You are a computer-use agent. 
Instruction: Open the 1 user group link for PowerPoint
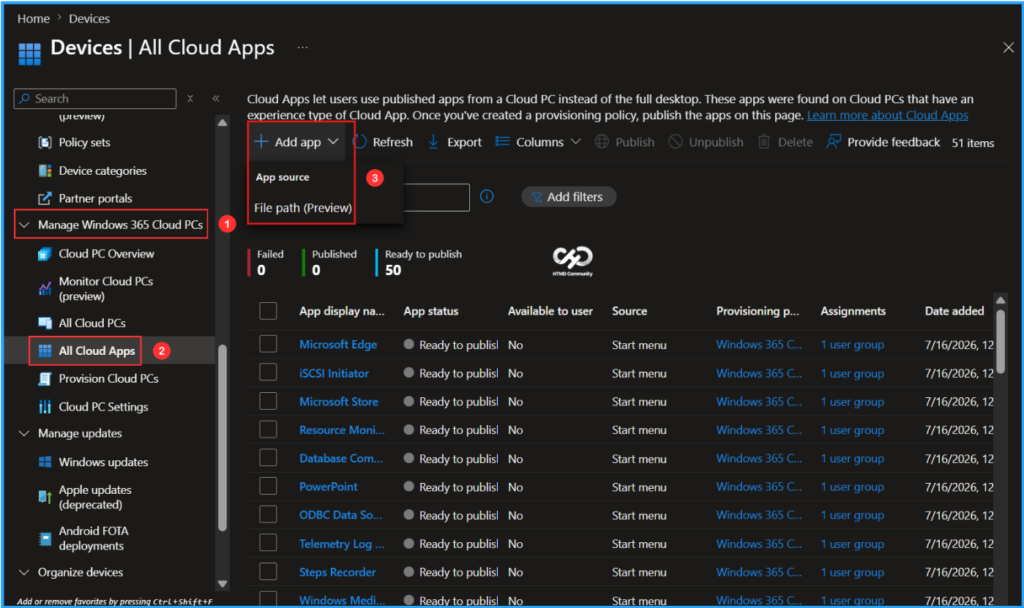coord(852,487)
